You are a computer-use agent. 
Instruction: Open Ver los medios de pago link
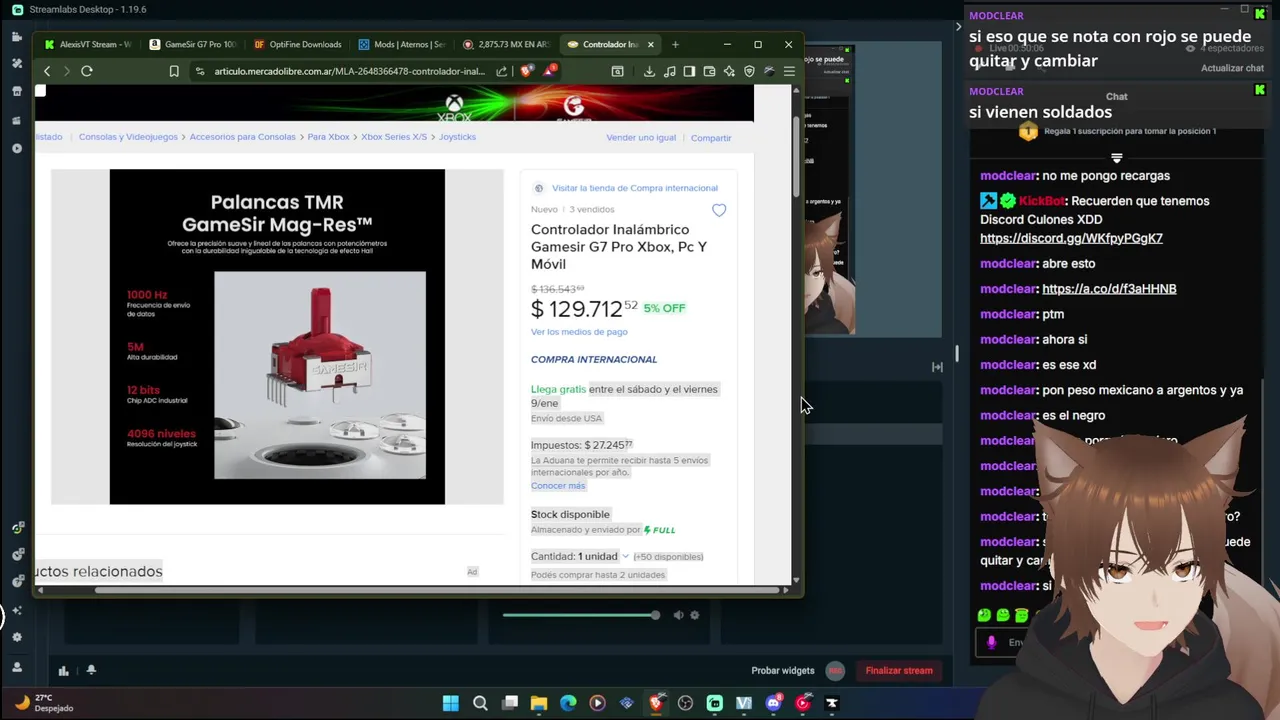coord(579,332)
